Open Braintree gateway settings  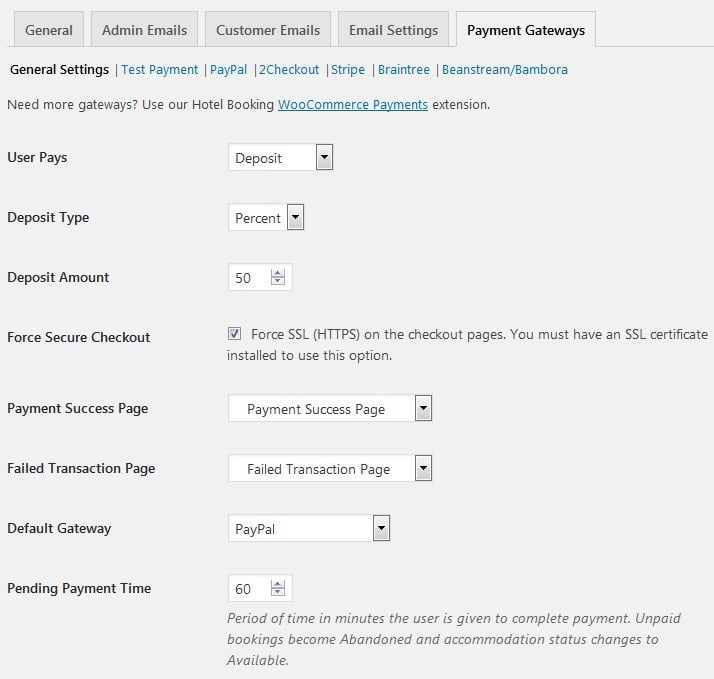pyautogui.click(x=404, y=70)
